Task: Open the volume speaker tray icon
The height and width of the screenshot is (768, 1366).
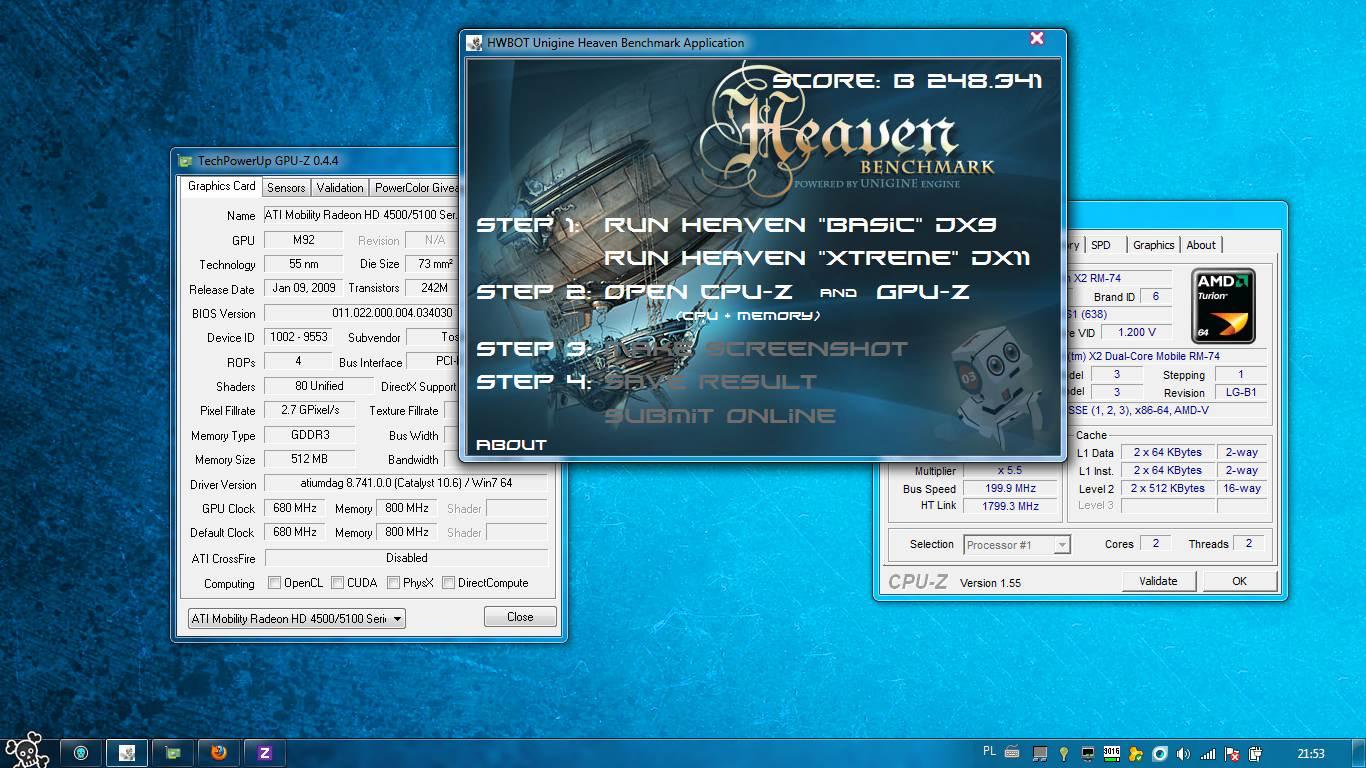Action: tap(1184, 754)
